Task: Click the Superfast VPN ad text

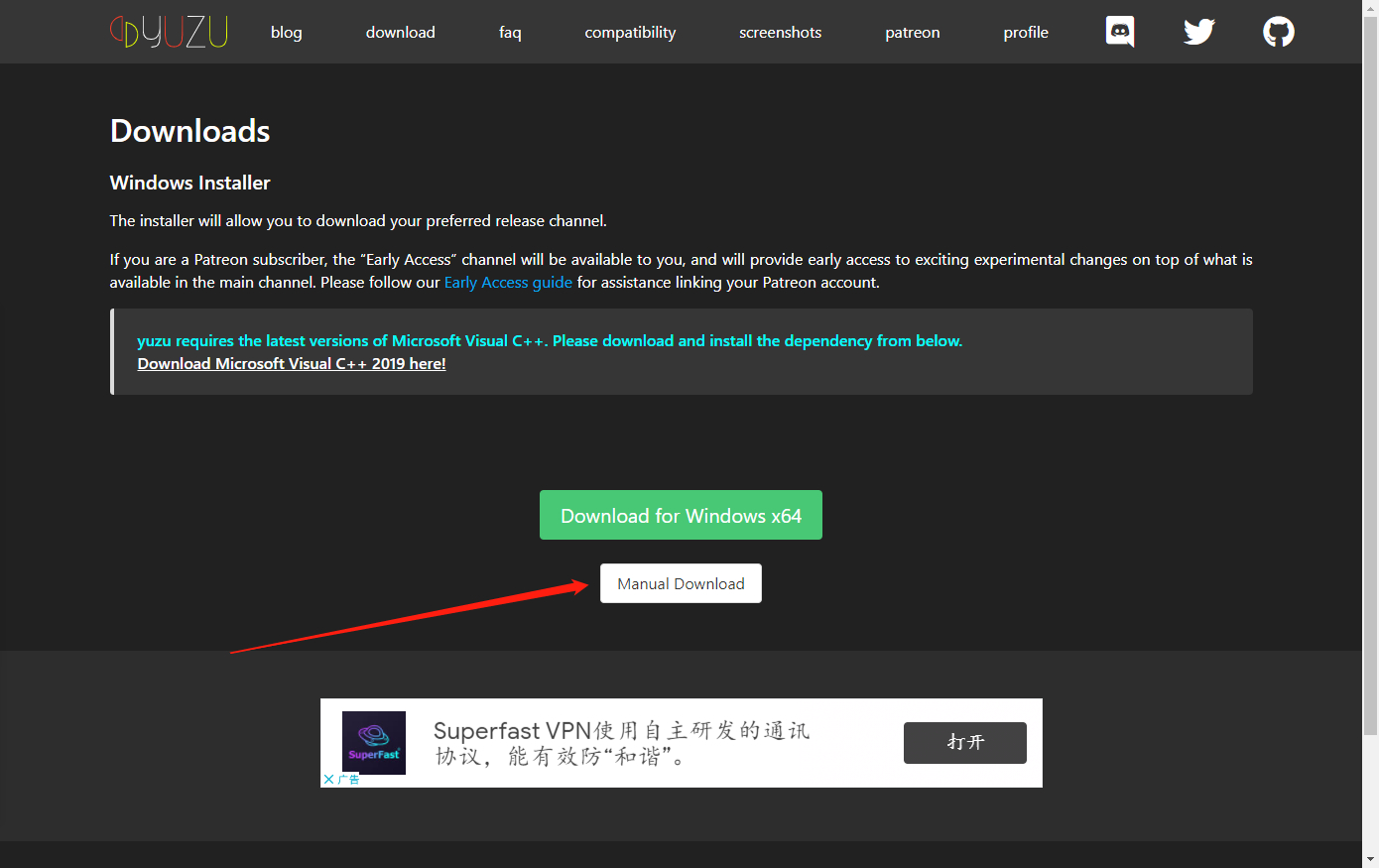Action: [622, 743]
